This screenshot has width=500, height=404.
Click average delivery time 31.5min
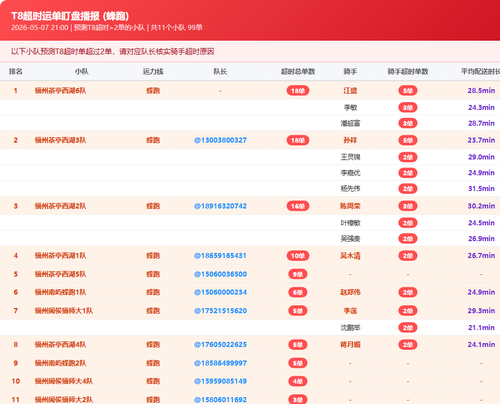pyautogui.click(x=481, y=189)
